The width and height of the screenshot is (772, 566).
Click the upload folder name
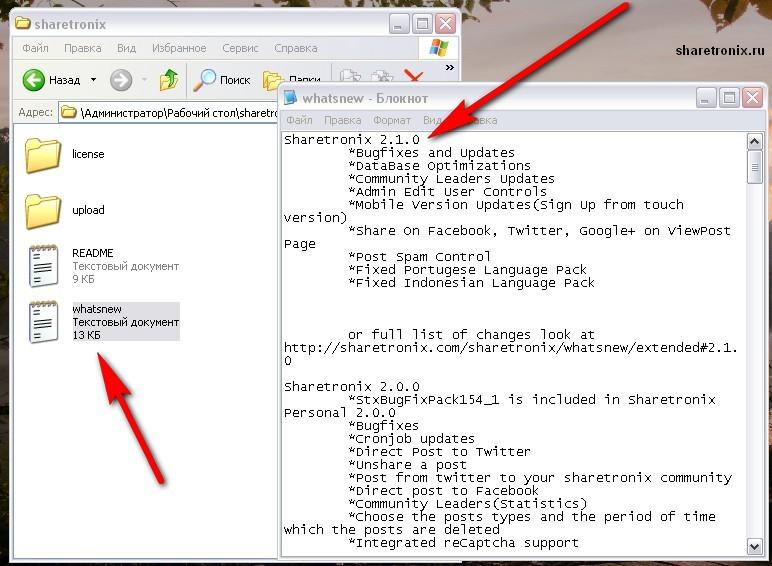click(x=88, y=210)
